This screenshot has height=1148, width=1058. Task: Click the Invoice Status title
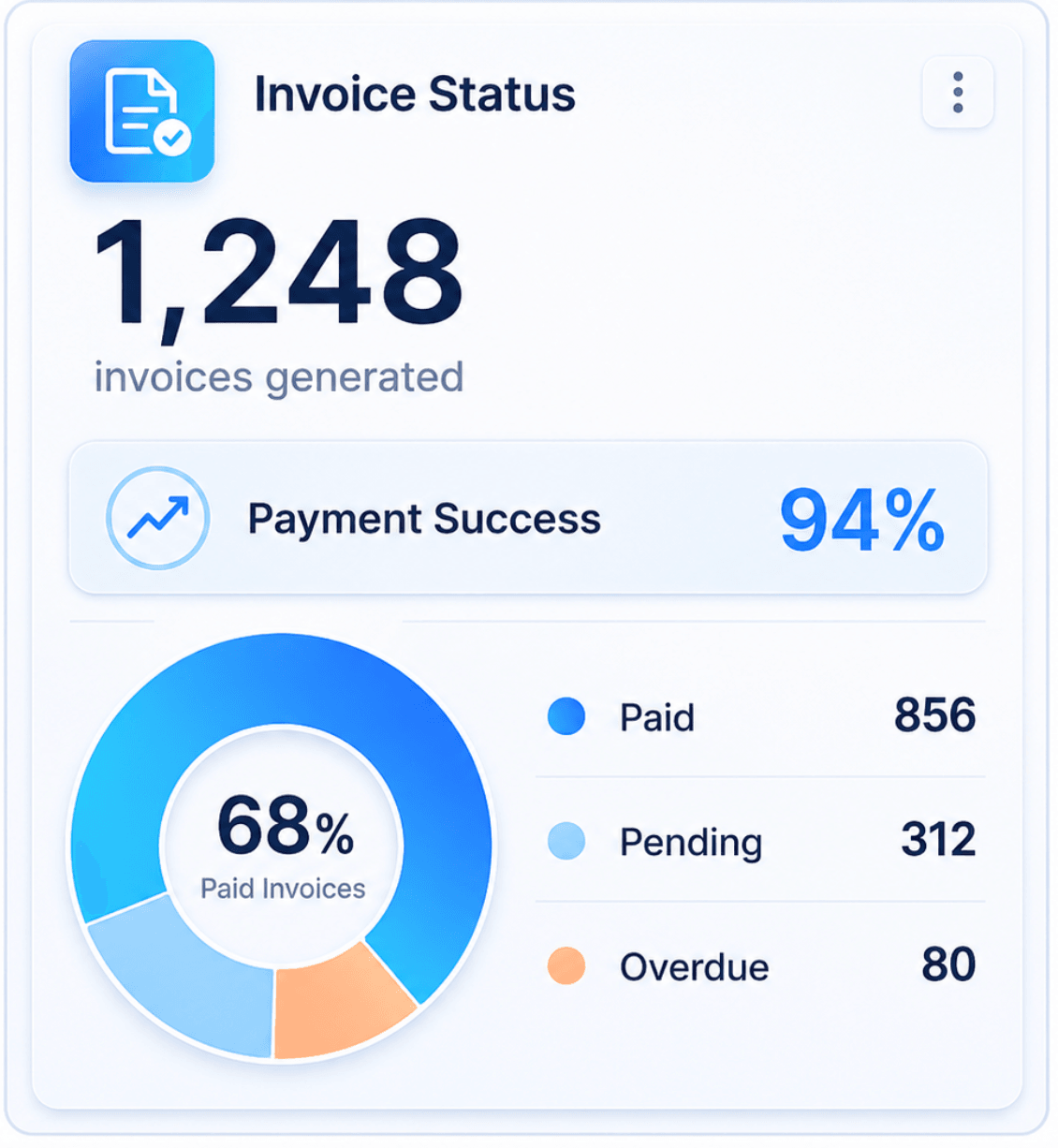click(x=415, y=95)
